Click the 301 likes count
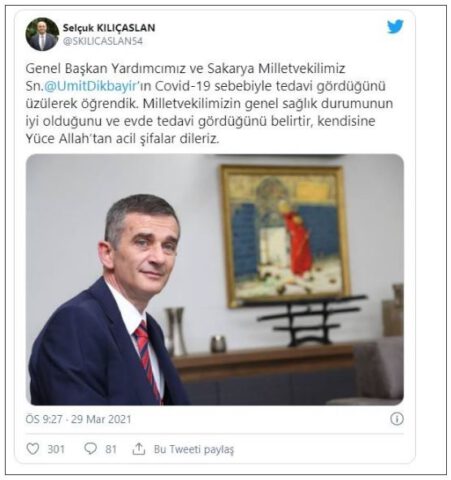The image size is (451, 480). click(x=56, y=449)
